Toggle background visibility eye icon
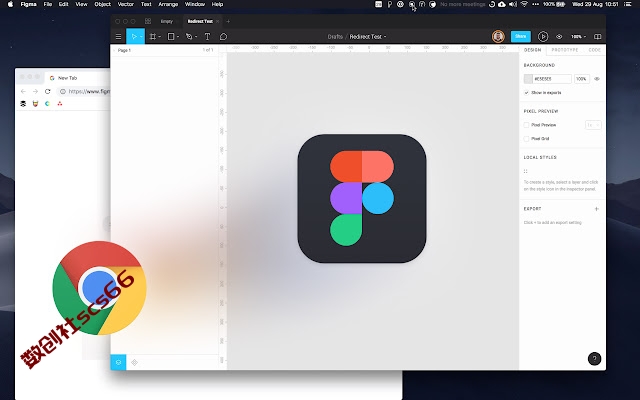This screenshot has height=400, width=640. coord(597,79)
